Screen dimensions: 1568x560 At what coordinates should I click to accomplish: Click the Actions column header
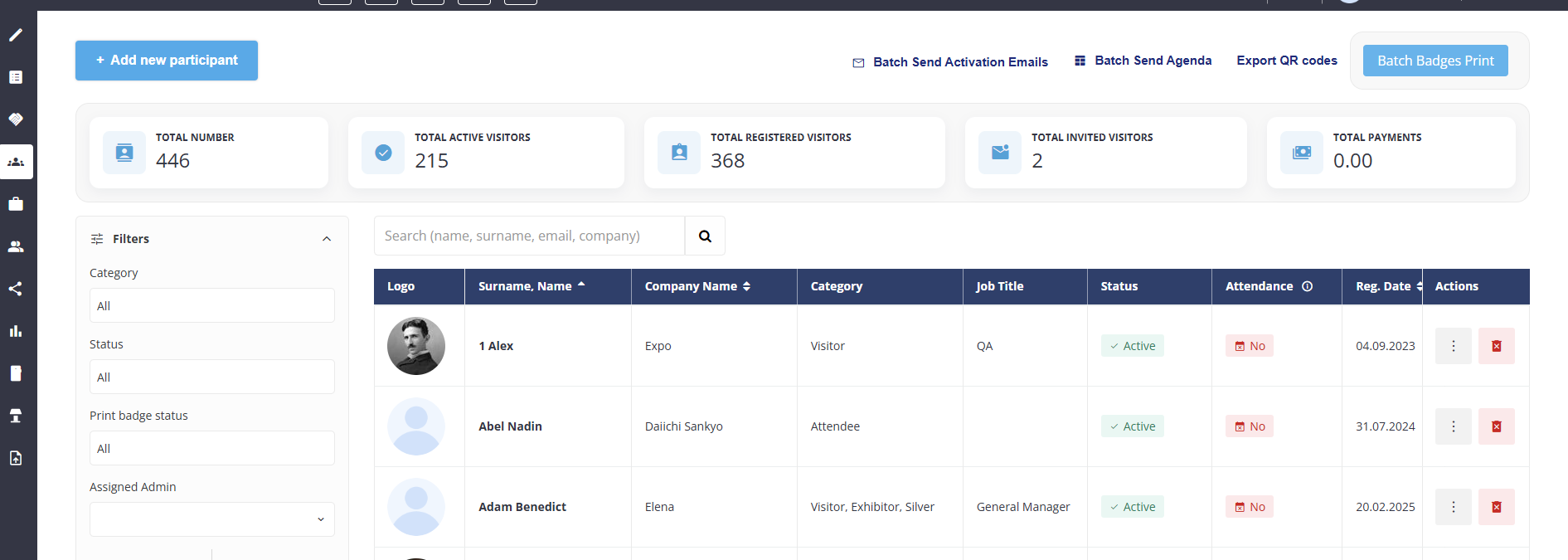[x=1457, y=286]
